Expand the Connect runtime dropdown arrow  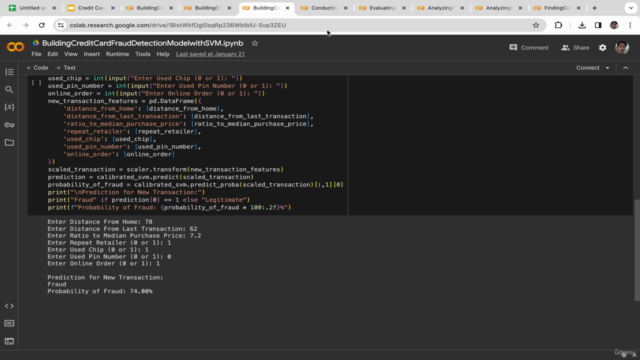(x=607, y=68)
